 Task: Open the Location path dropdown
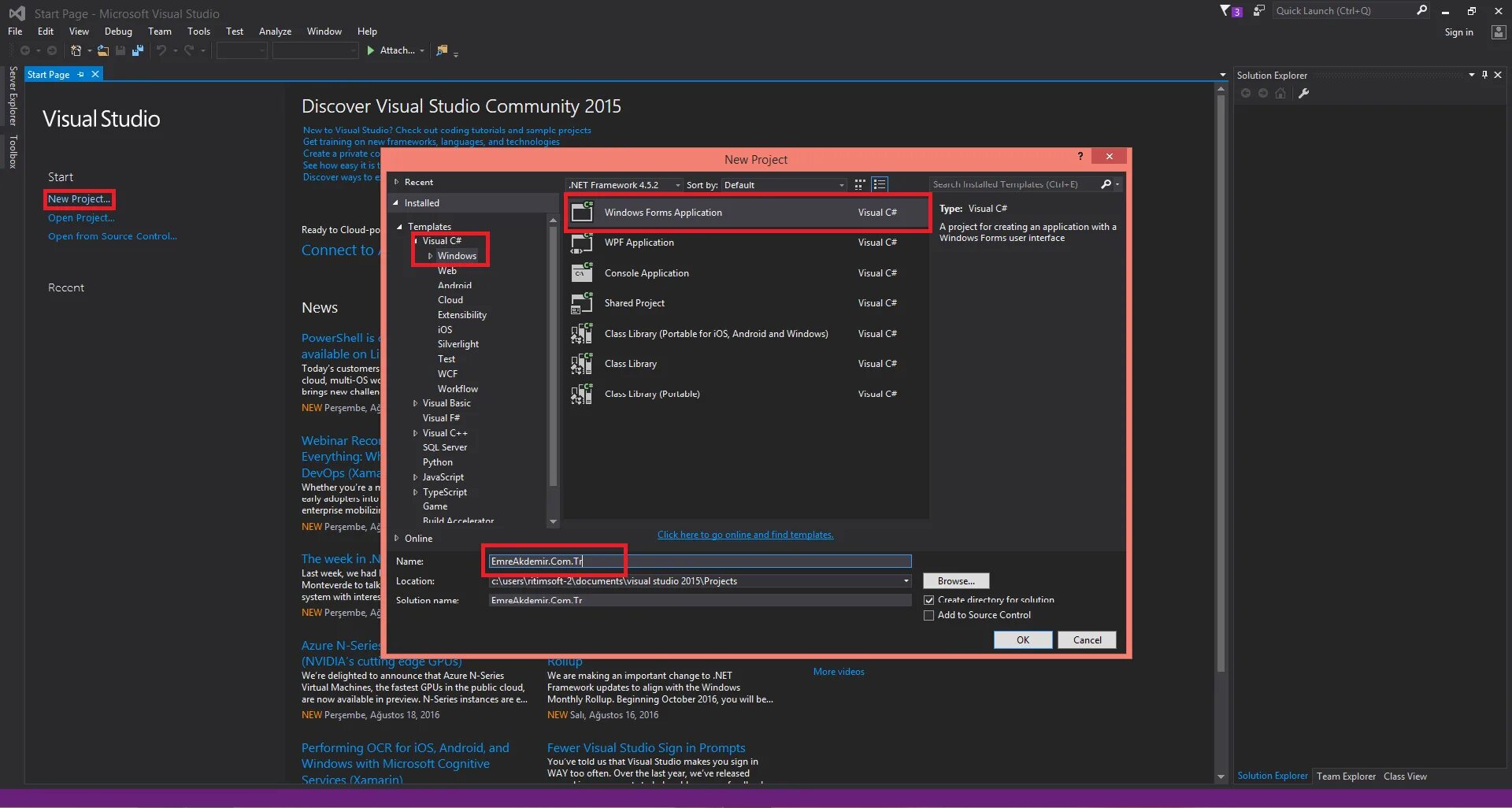click(x=906, y=581)
